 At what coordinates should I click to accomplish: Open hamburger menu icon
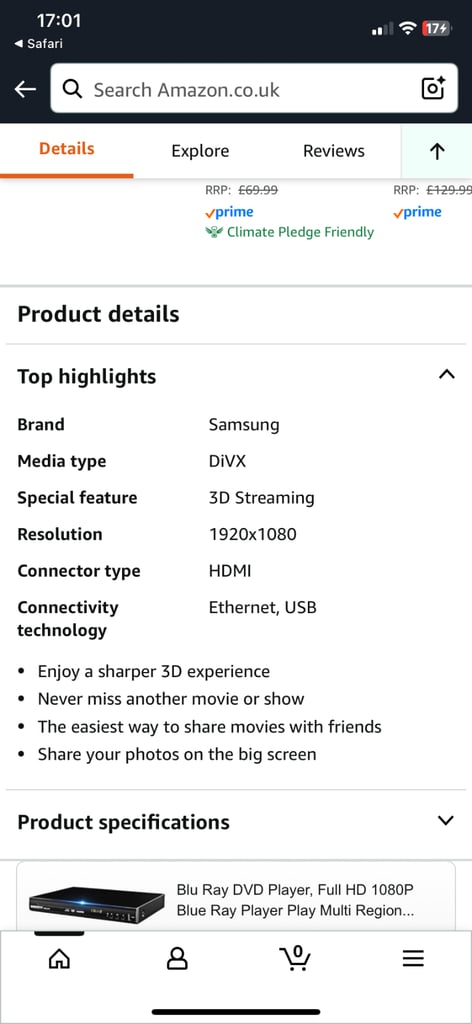413,958
